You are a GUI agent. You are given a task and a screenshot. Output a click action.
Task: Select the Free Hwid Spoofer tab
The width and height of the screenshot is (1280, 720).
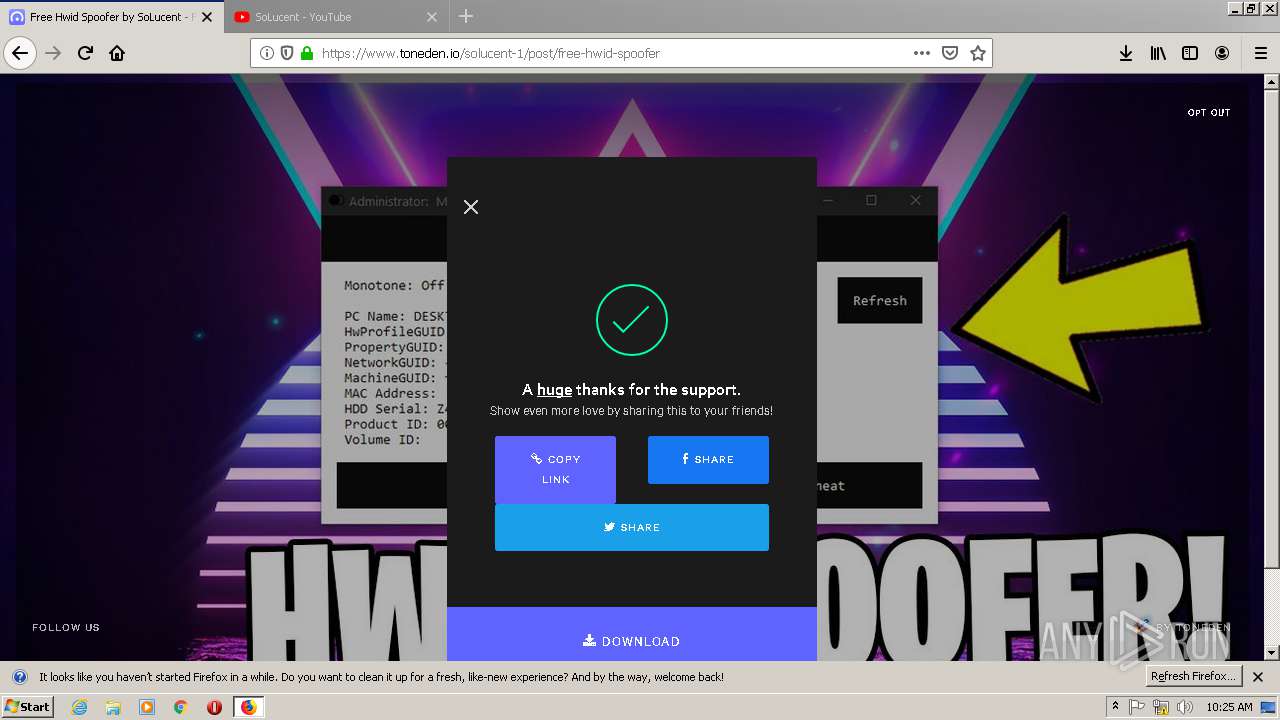pyautogui.click(x=111, y=17)
